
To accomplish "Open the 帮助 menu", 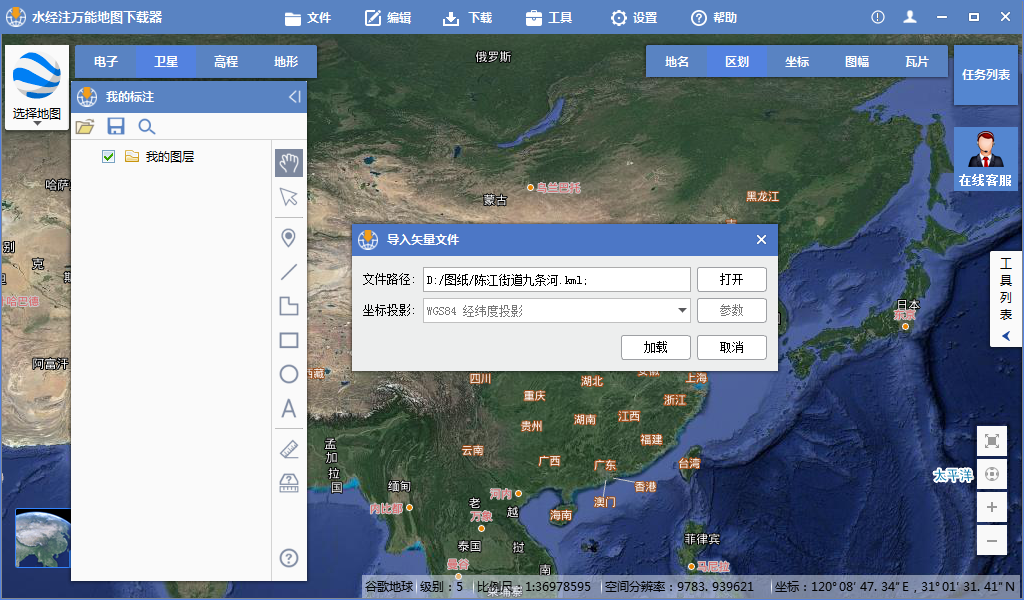I will [x=714, y=18].
